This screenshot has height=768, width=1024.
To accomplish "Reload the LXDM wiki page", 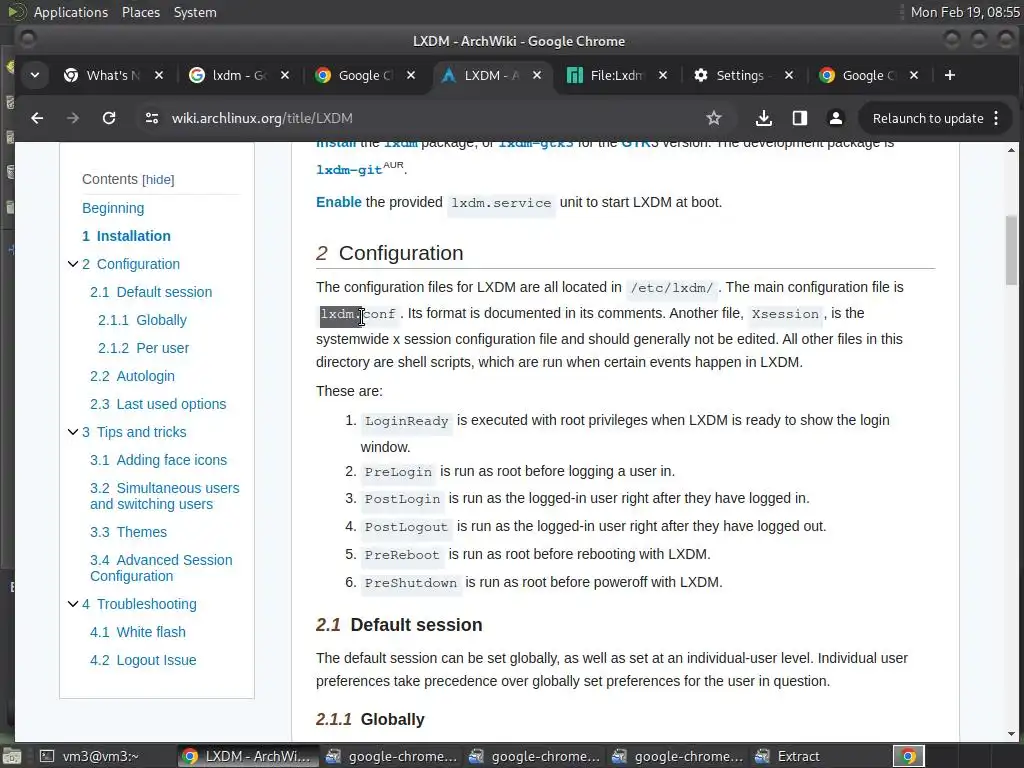I will coord(109,118).
